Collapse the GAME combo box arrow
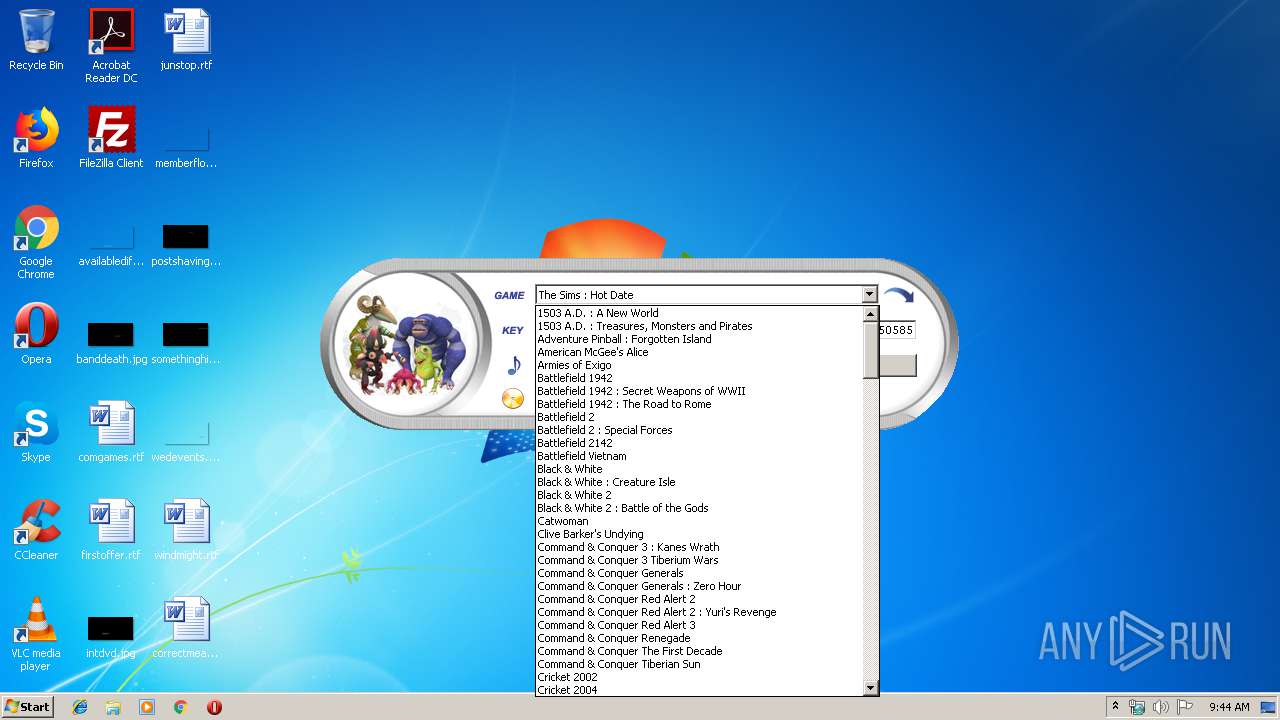The height and width of the screenshot is (720, 1280). 869,295
